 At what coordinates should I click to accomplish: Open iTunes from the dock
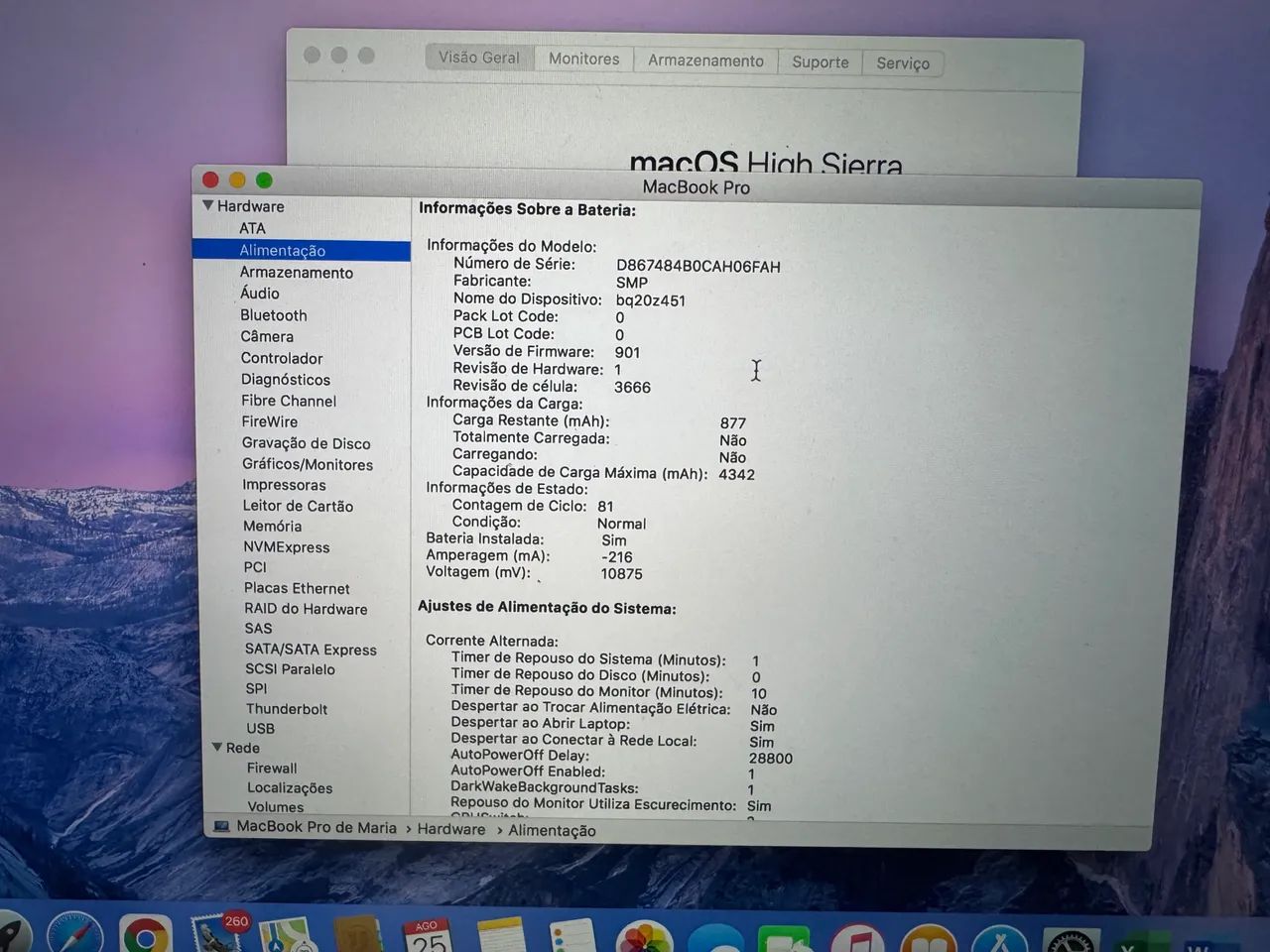click(857, 938)
